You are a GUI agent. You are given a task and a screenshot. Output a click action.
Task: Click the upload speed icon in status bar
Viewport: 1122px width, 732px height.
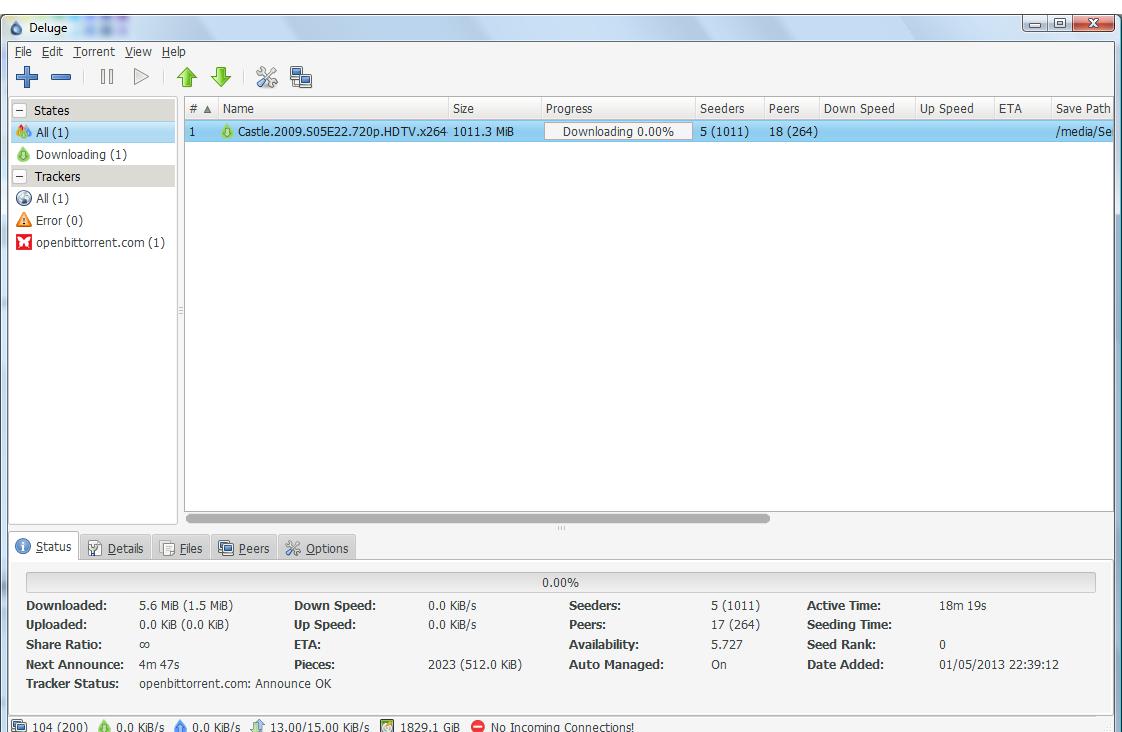point(180,726)
